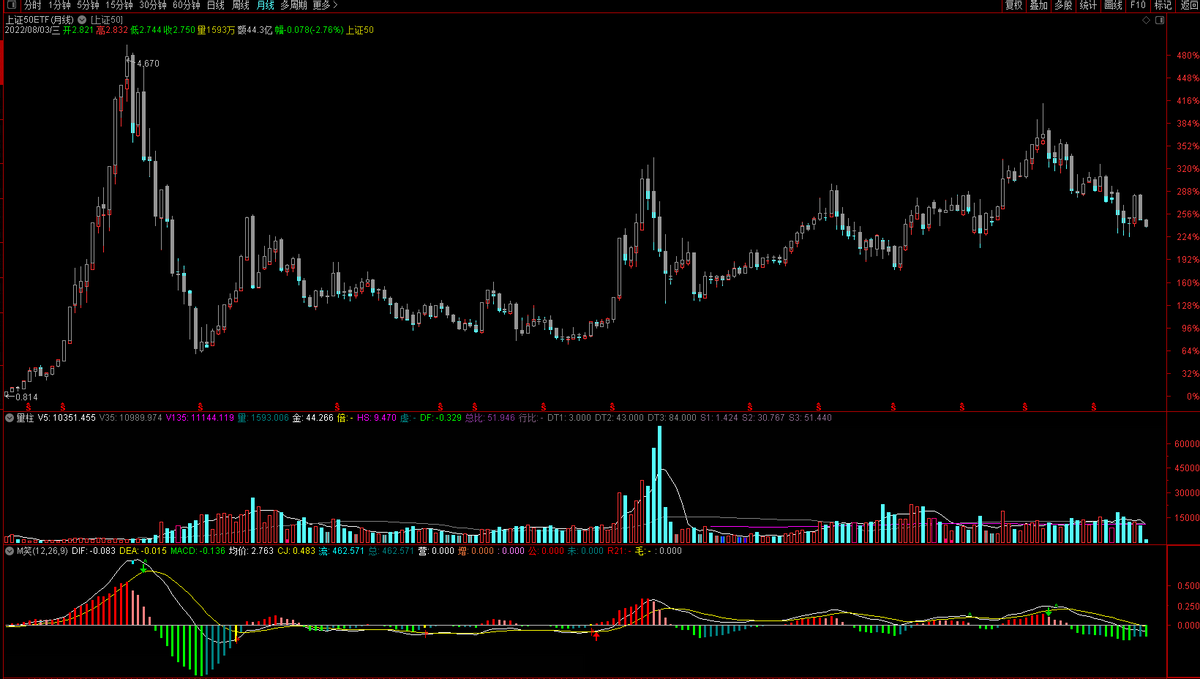
Task: Click the DEA: -0.015 readout
Action: click(x=142, y=550)
